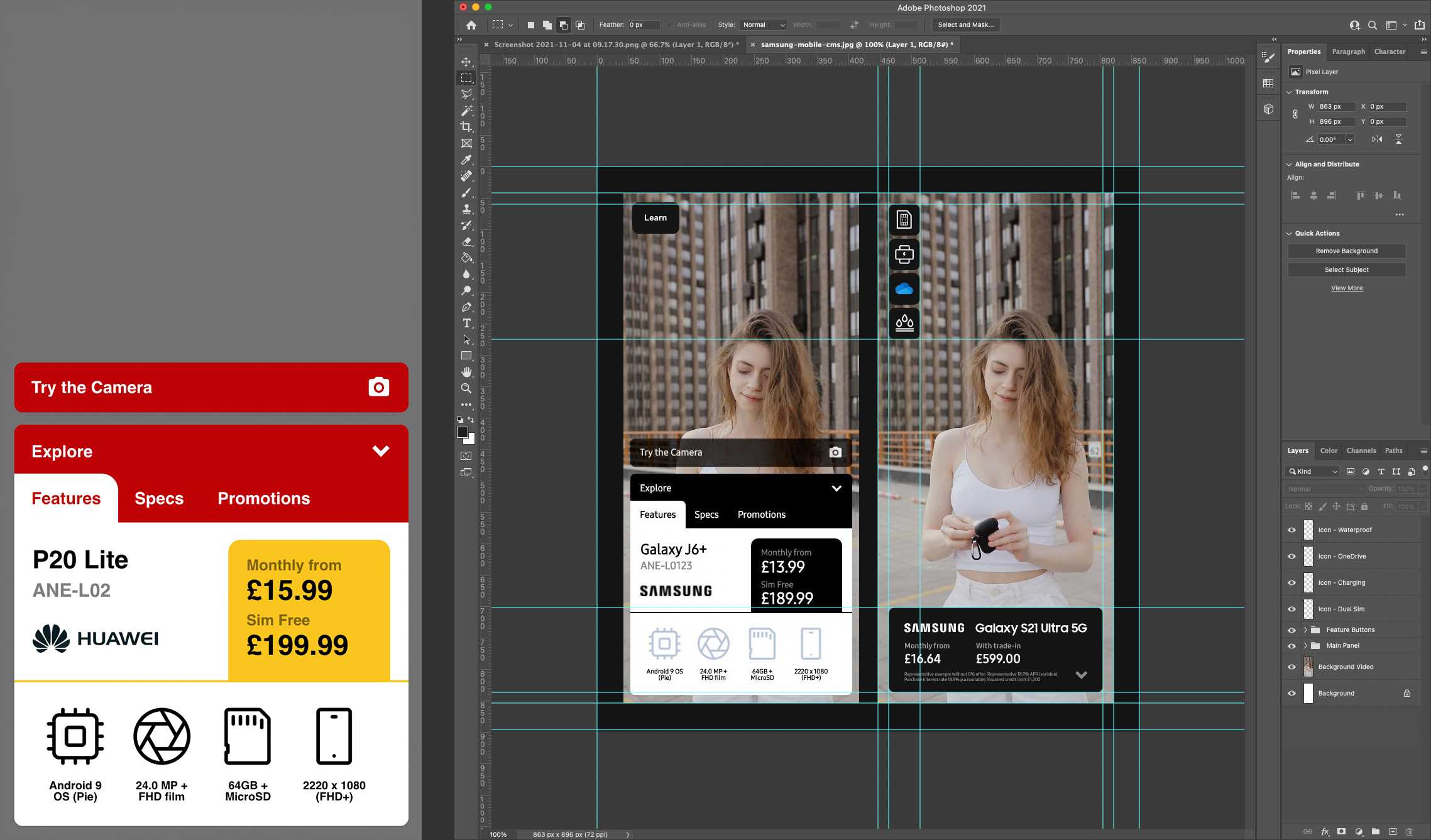Select the Crop tool
Screen dimensions: 1431x840
pos(466,127)
